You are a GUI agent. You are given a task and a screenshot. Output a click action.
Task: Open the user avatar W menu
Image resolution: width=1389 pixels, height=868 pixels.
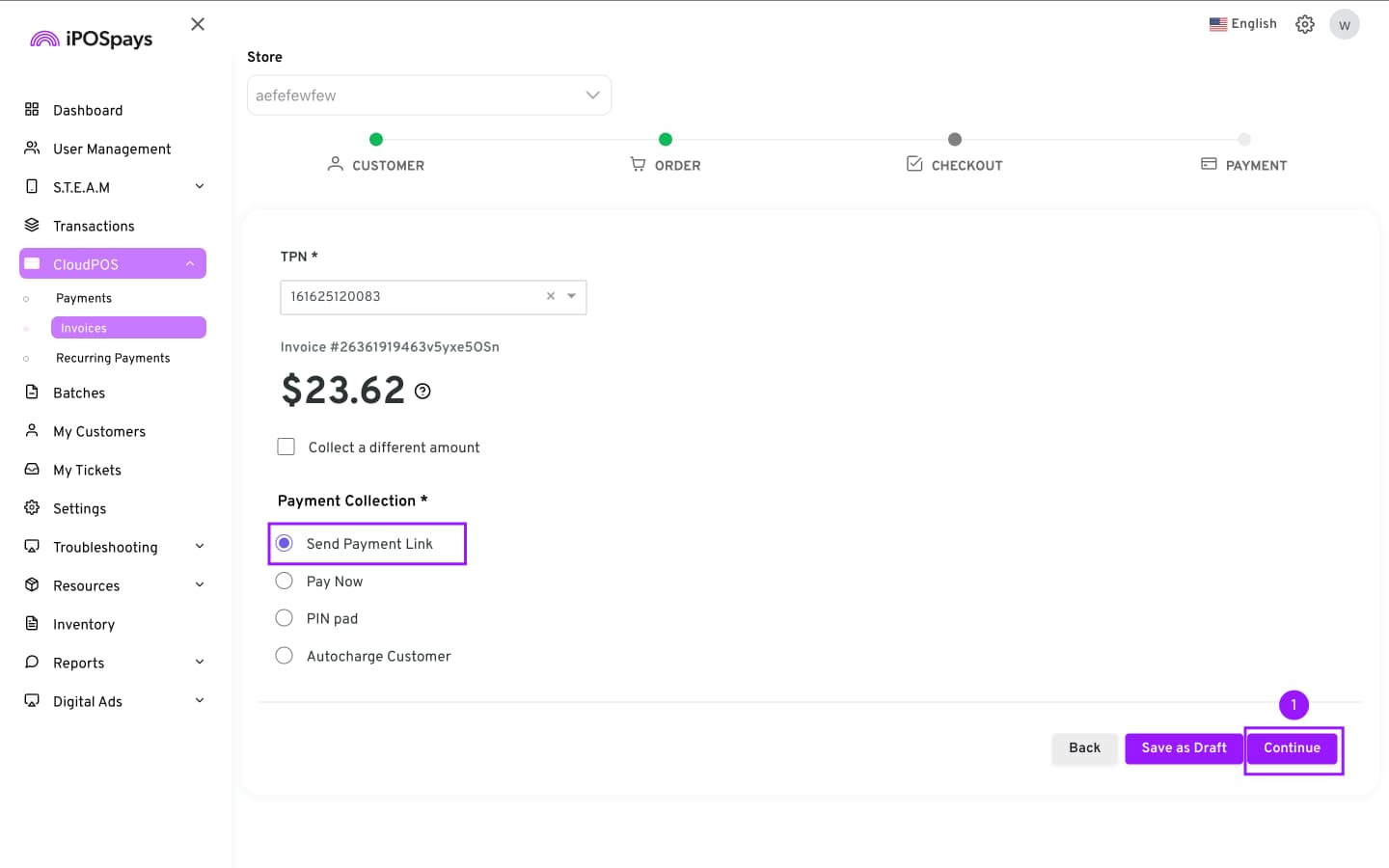tap(1344, 25)
